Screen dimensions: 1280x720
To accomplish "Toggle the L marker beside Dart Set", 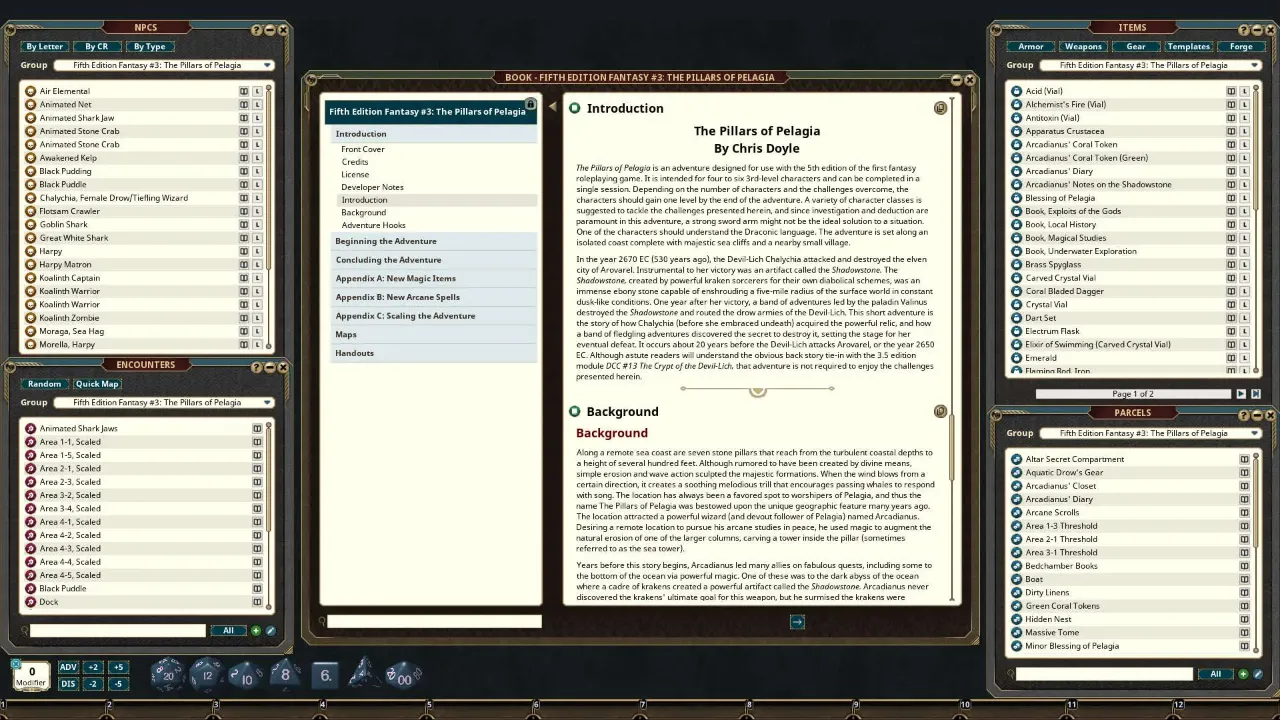I will click(x=1245, y=318).
